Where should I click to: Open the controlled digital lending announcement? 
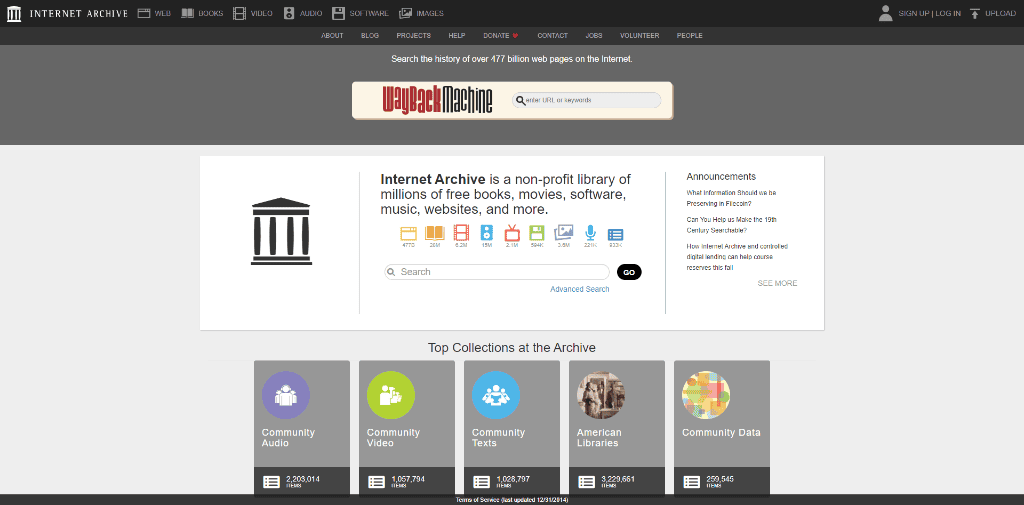737,256
